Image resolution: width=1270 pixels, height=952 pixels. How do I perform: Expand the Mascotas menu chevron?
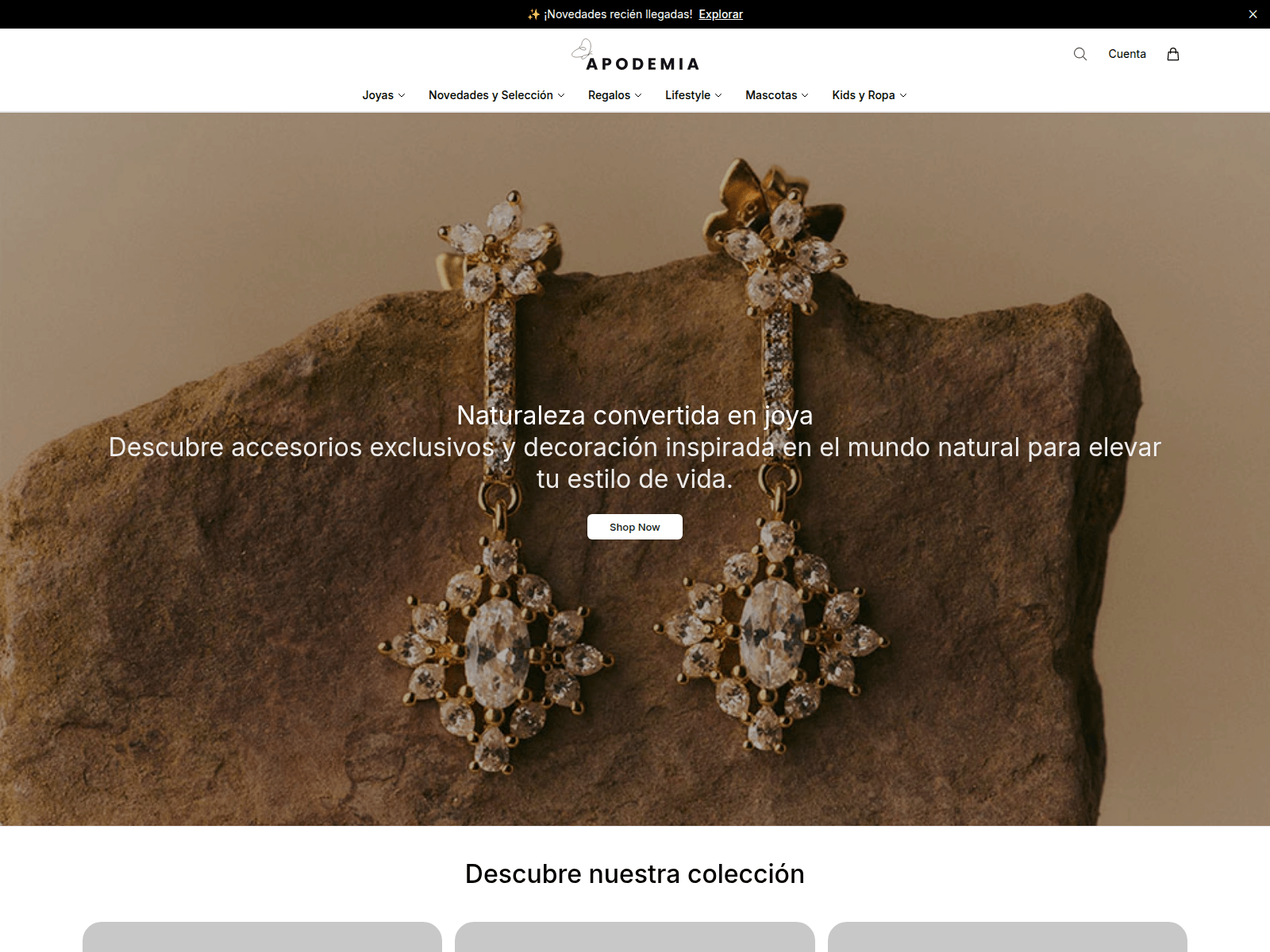[x=805, y=95]
